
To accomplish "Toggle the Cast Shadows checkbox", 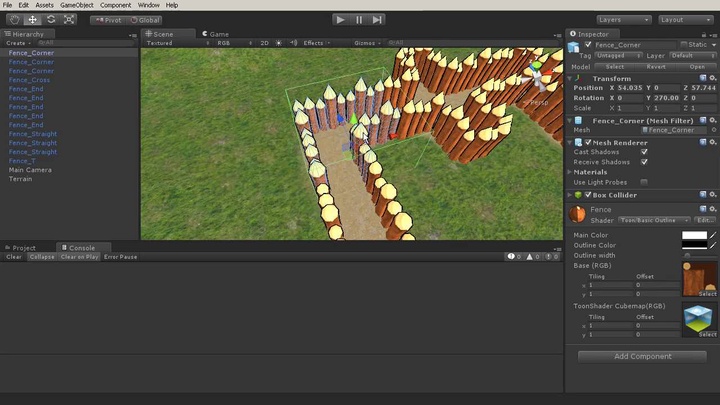I will [x=644, y=151].
